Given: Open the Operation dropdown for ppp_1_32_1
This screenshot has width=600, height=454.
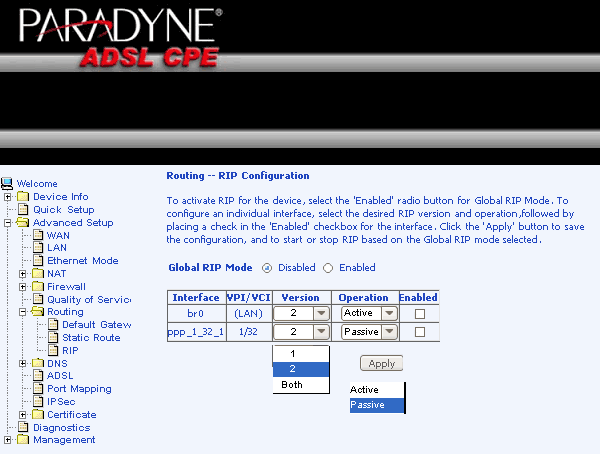Looking at the screenshot, I should coord(369,332).
